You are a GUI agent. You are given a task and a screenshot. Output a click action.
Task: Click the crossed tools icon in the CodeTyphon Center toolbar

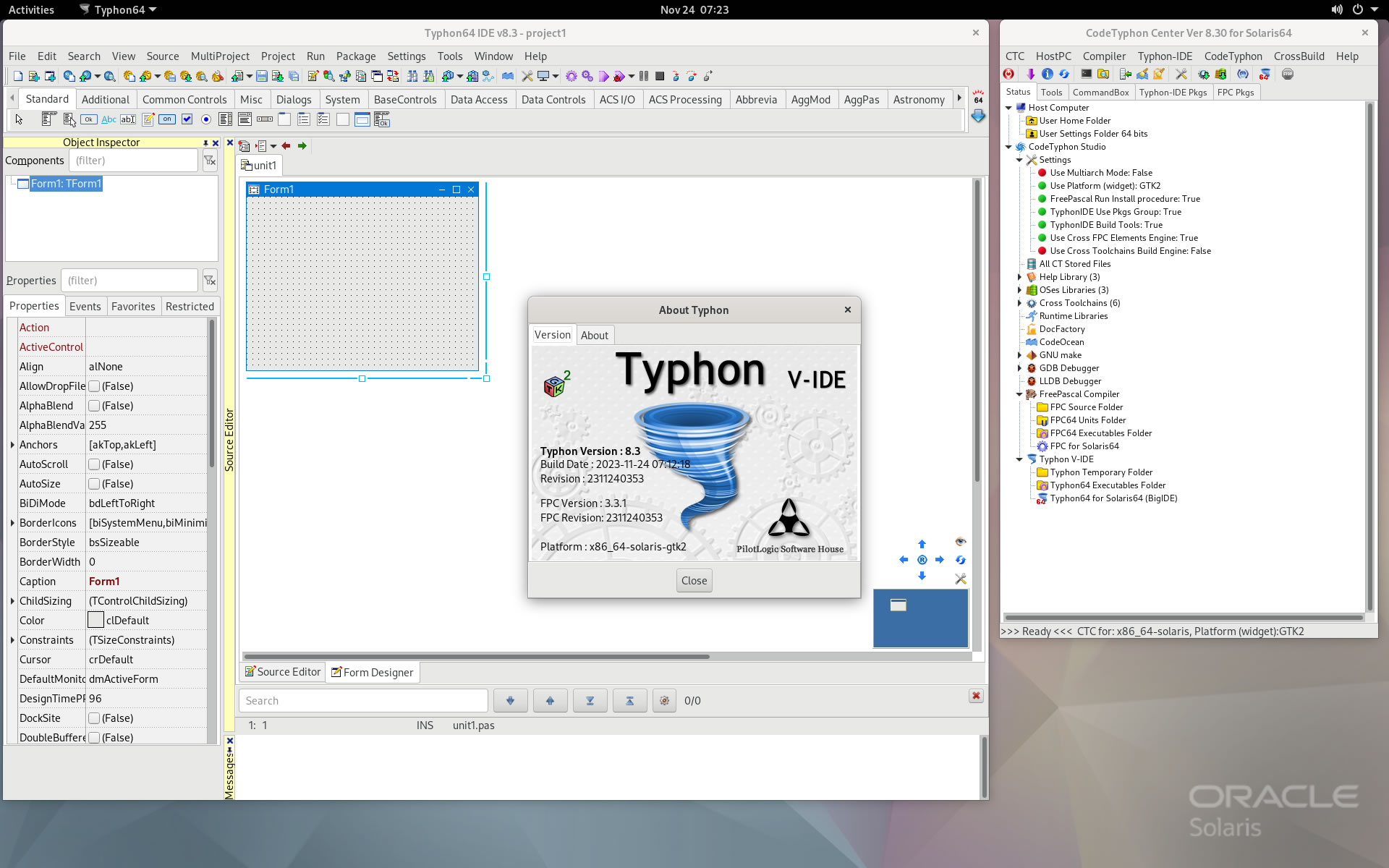[x=1181, y=74]
